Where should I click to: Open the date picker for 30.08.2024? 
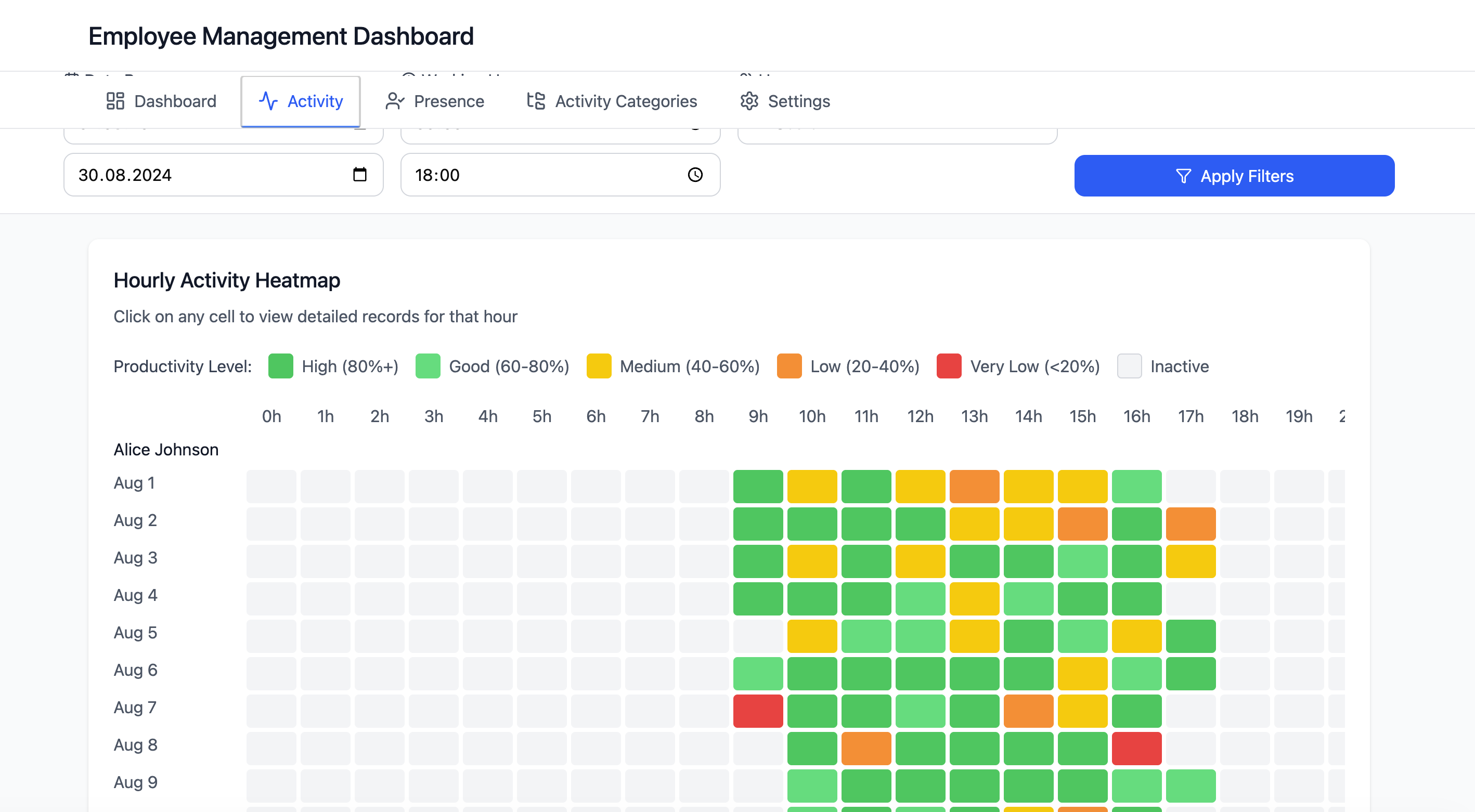pos(223,175)
